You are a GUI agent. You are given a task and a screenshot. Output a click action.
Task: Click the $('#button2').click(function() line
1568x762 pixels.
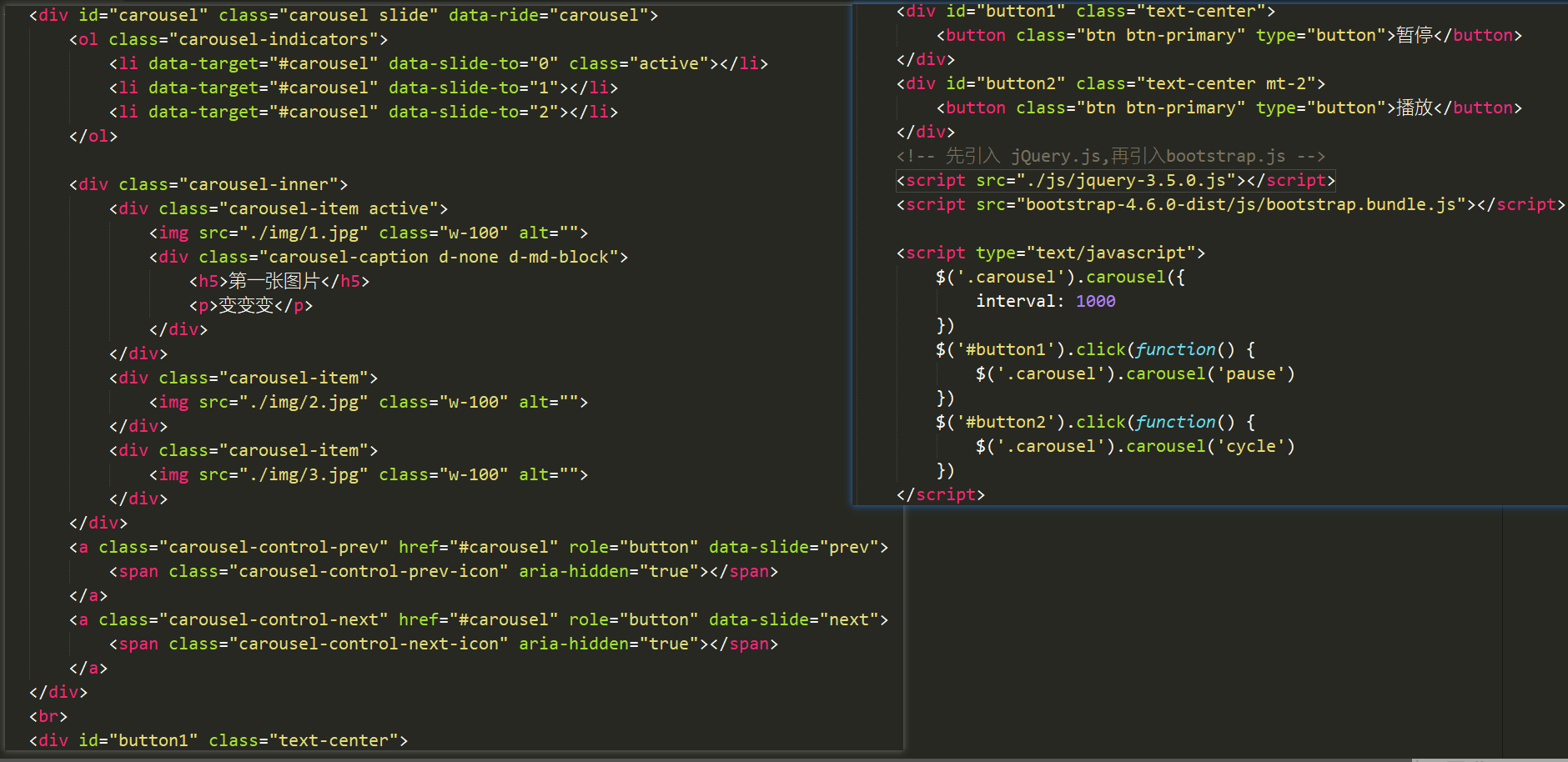coord(1096,422)
